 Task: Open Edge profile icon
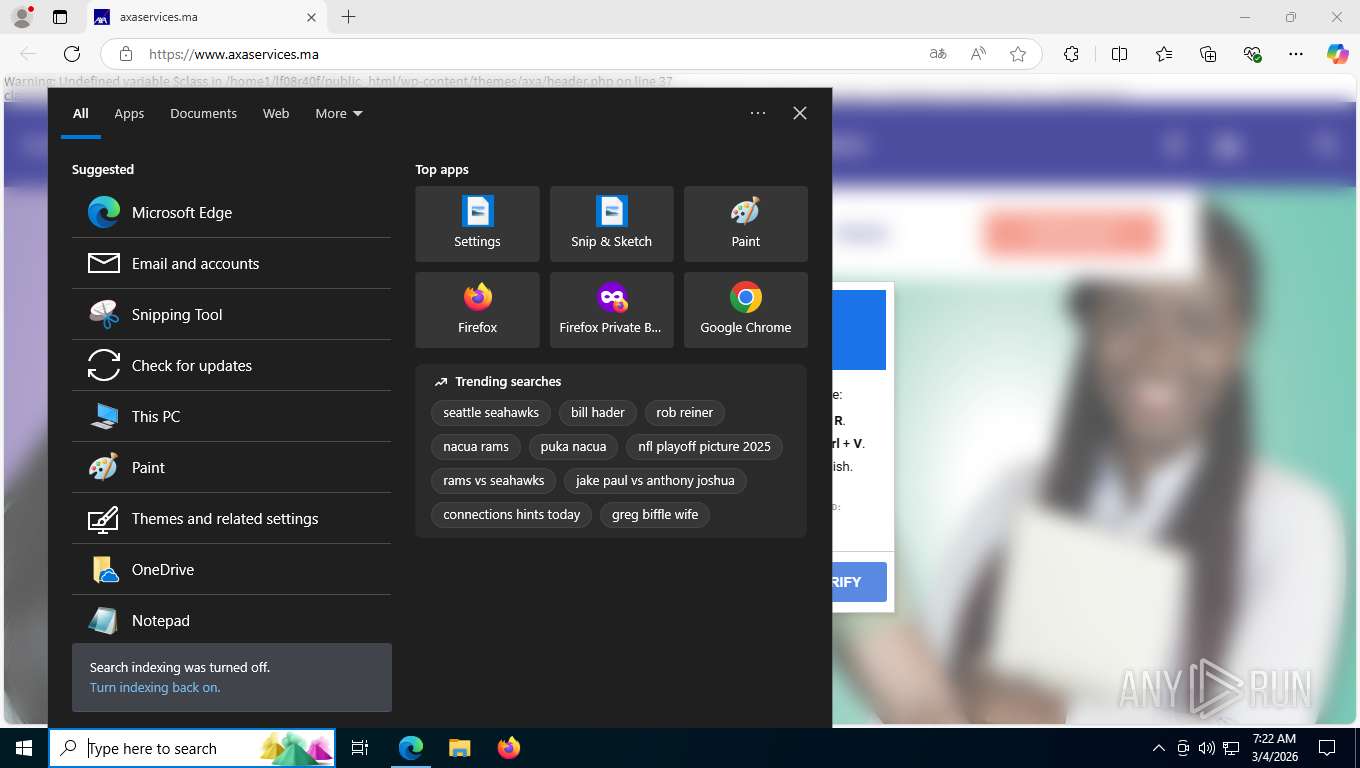(x=22, y=17)
